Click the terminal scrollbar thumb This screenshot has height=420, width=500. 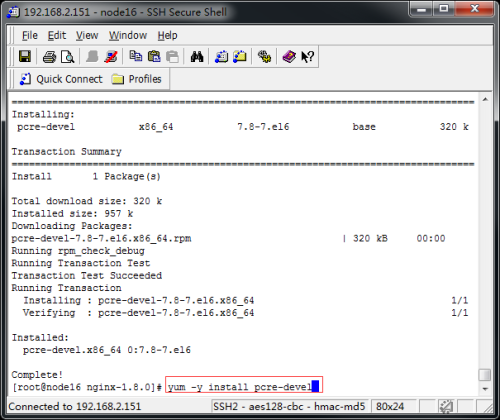485,375
